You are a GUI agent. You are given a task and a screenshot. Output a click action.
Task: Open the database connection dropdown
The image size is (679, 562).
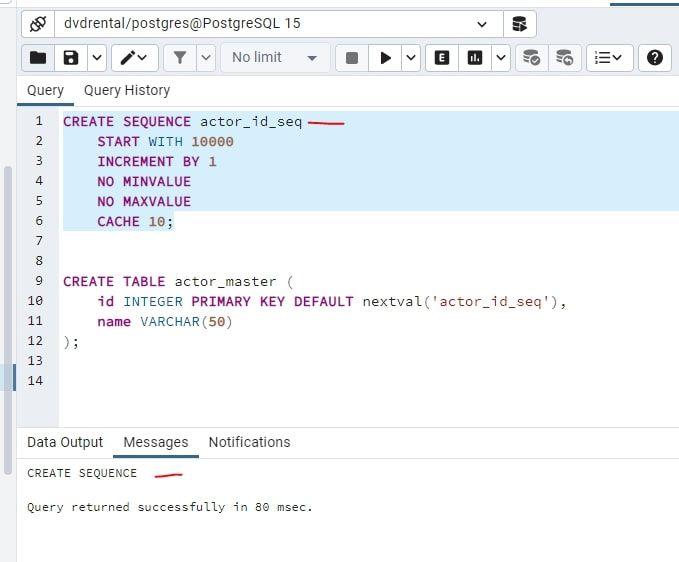point(279,24)
